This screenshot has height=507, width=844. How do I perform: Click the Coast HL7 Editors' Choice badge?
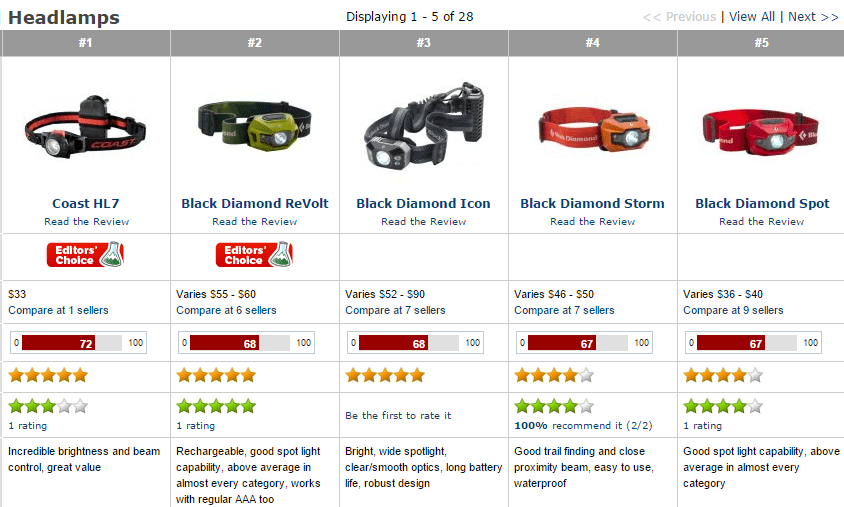coord(86,255)
